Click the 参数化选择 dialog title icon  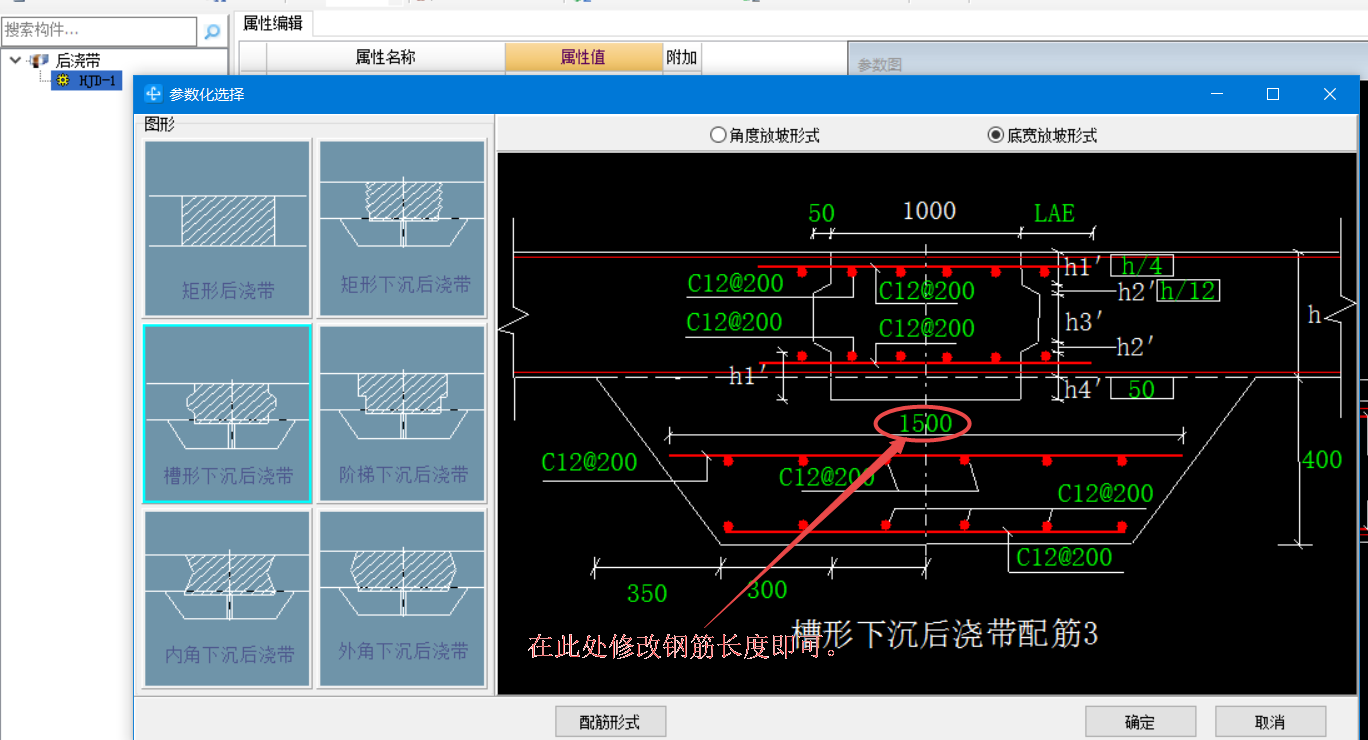(153, 94)
